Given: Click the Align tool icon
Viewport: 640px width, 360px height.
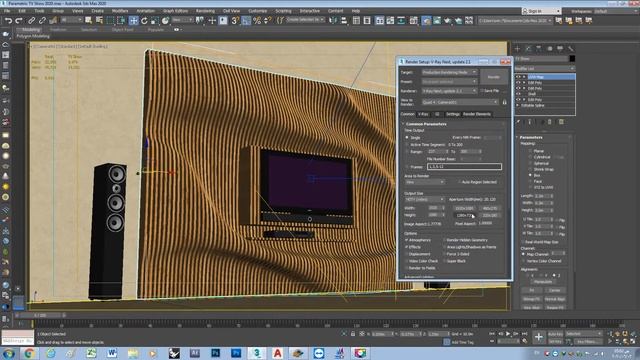Looking at the screenshot, I should pos(344,20).
